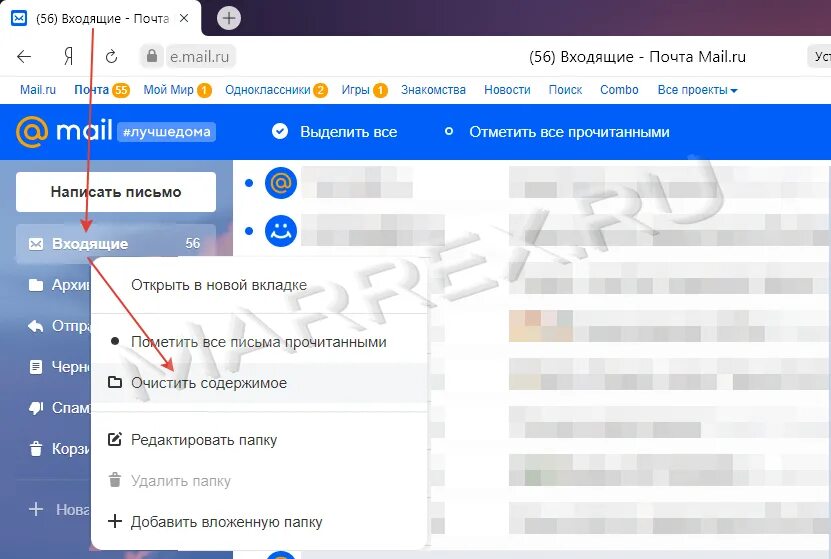The image size is (831, 559).
Task: Click the Архив folder icon
Action: coord(36,285)
